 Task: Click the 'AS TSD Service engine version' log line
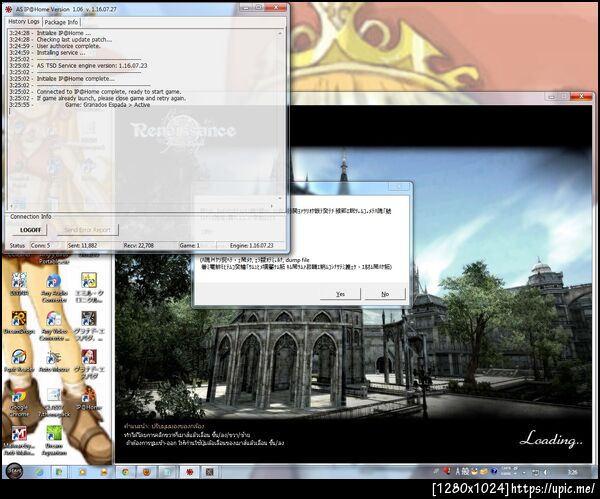[92, 65]
